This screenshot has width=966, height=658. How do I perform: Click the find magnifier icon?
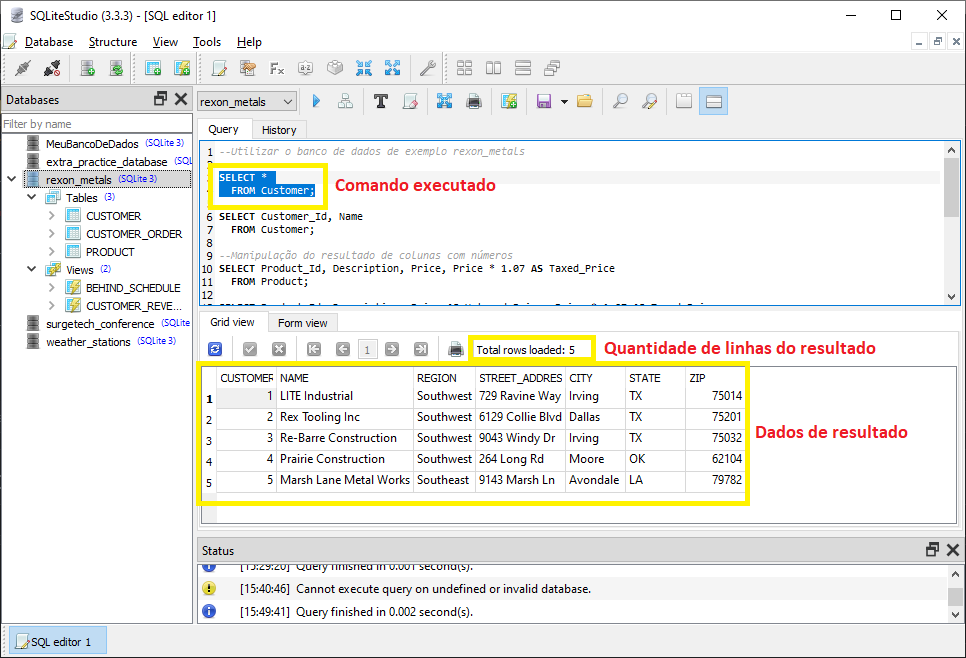pyautogui.click(x=620, y=101)
